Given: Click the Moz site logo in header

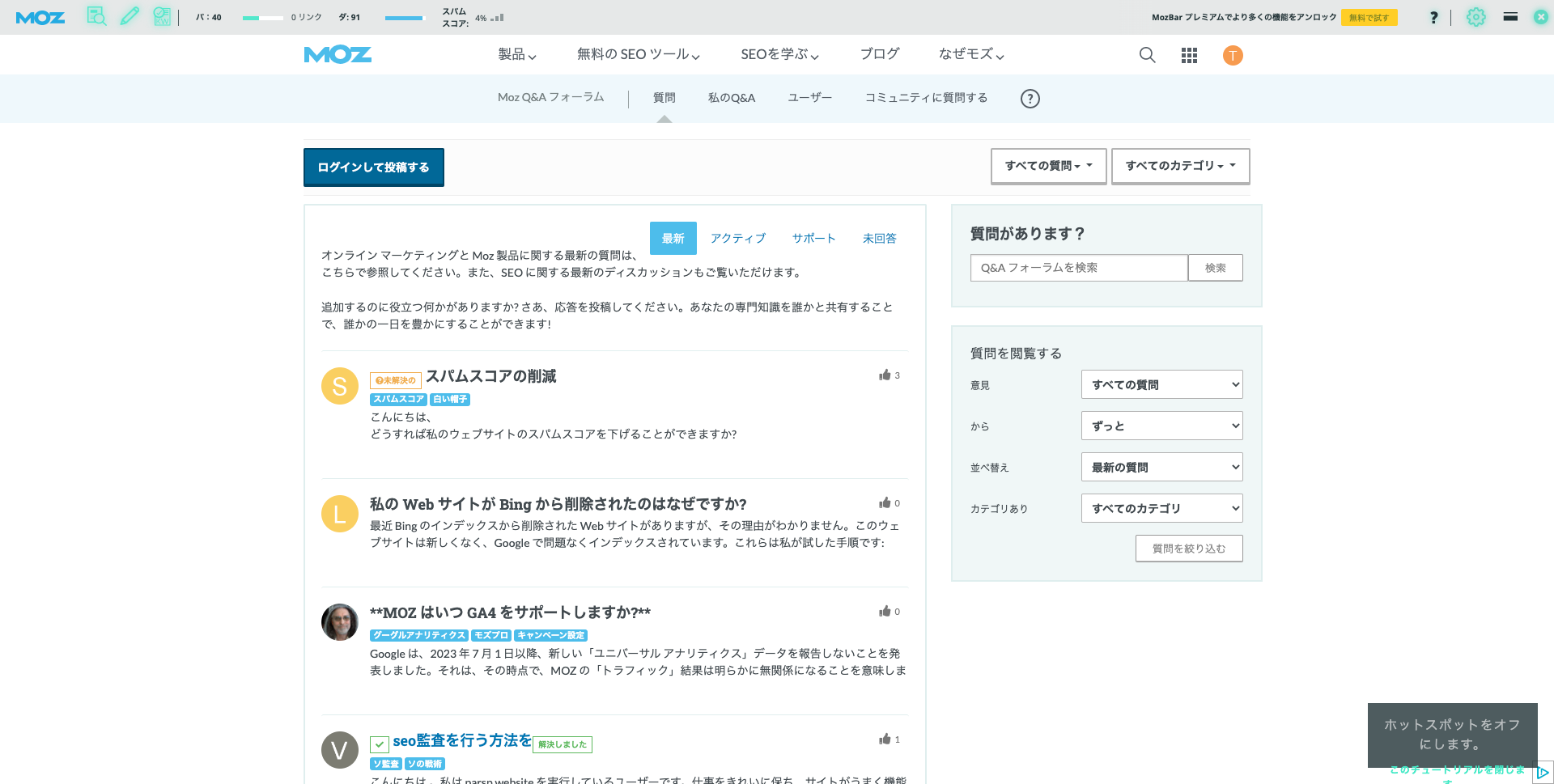Looking at the screenshot, I should [338, 54].
